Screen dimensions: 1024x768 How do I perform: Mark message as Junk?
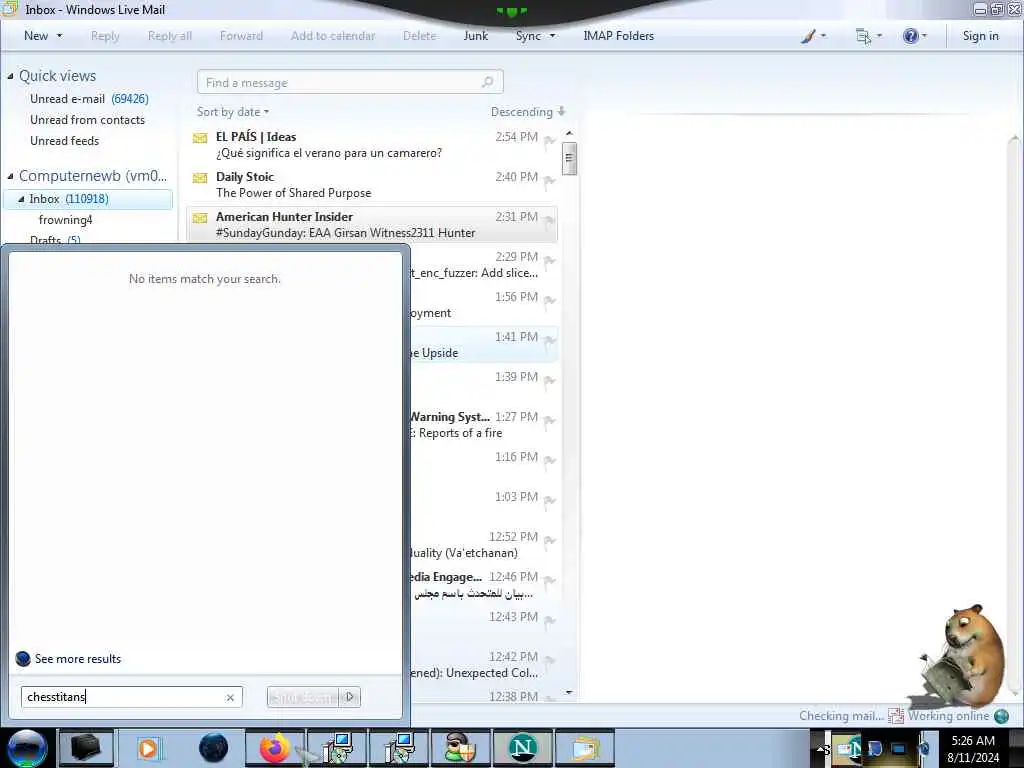point(475,36)
